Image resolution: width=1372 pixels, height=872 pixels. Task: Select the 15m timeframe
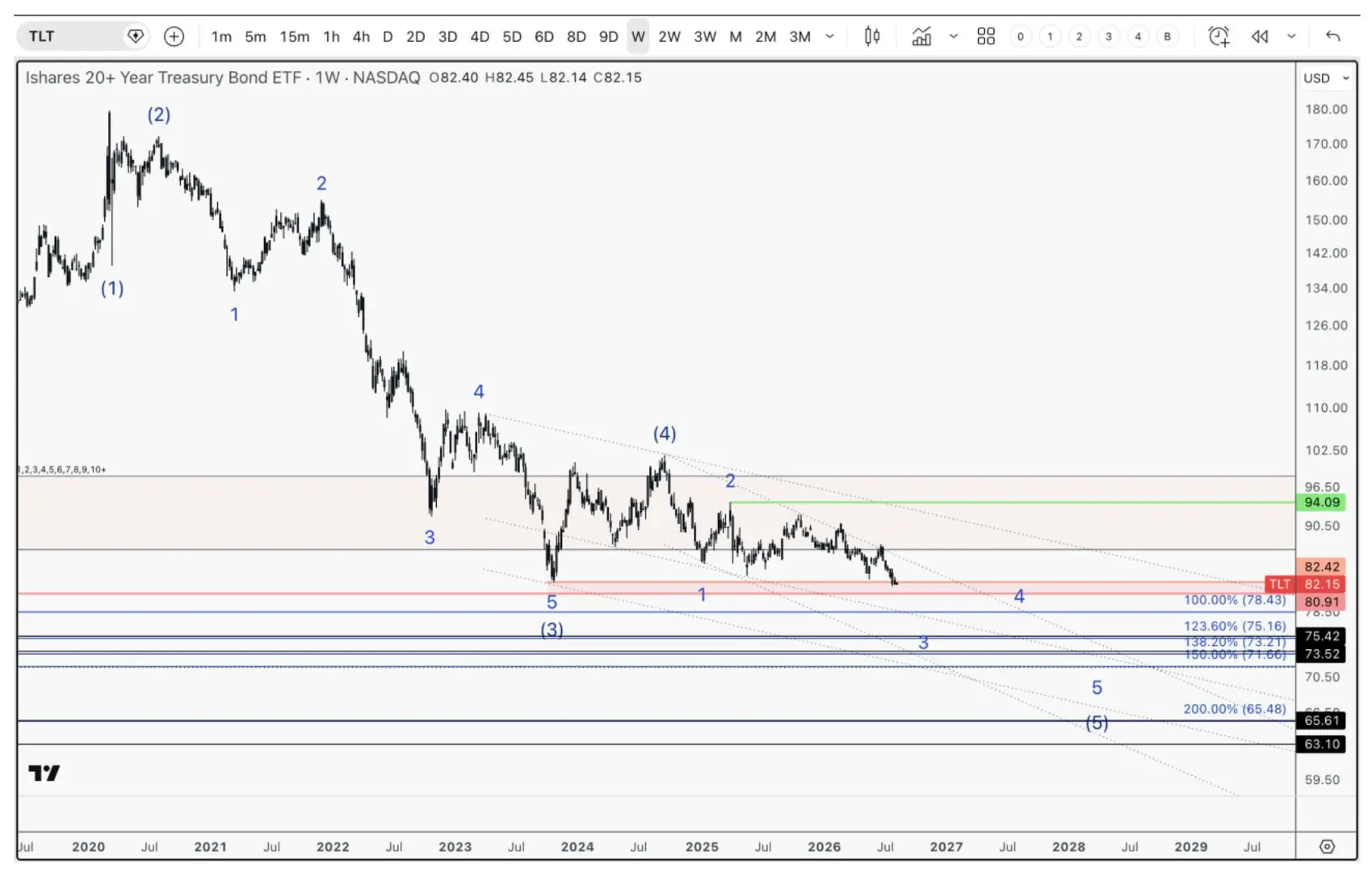[295, 36]
